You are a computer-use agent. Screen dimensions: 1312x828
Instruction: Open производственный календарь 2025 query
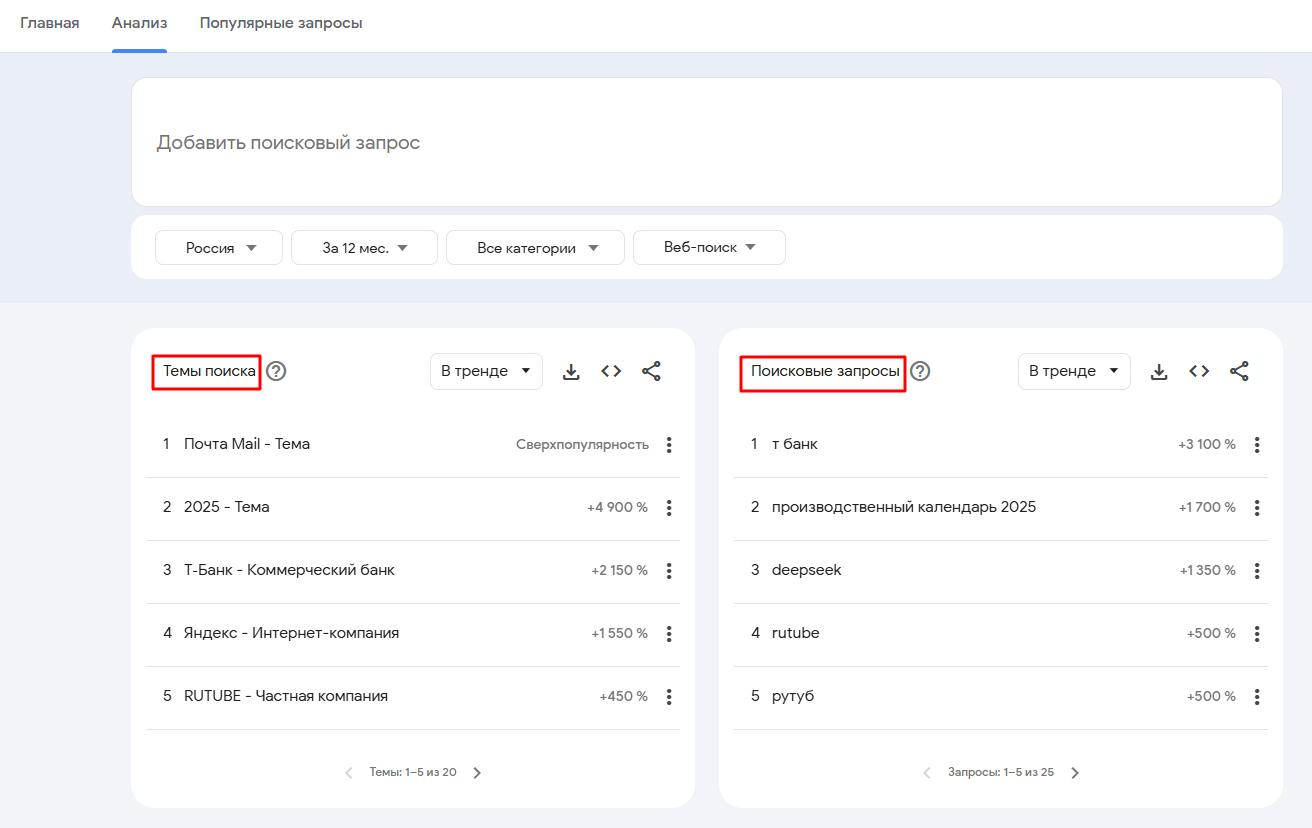click(904, 507)
